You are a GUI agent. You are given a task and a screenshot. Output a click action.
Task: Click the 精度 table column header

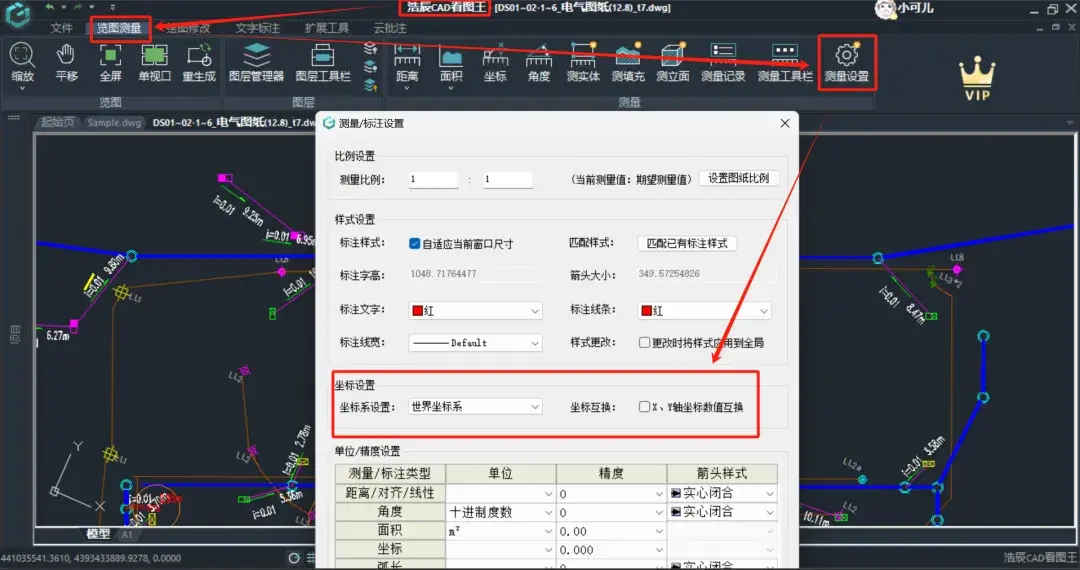click(x=611, y=474)
